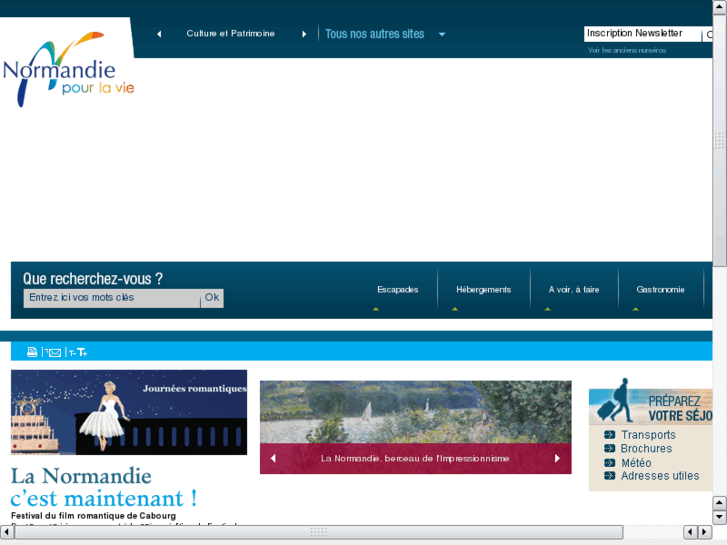Increase text size with T+ icon
The image size is (727, 545).
click(x=83, y=353)
